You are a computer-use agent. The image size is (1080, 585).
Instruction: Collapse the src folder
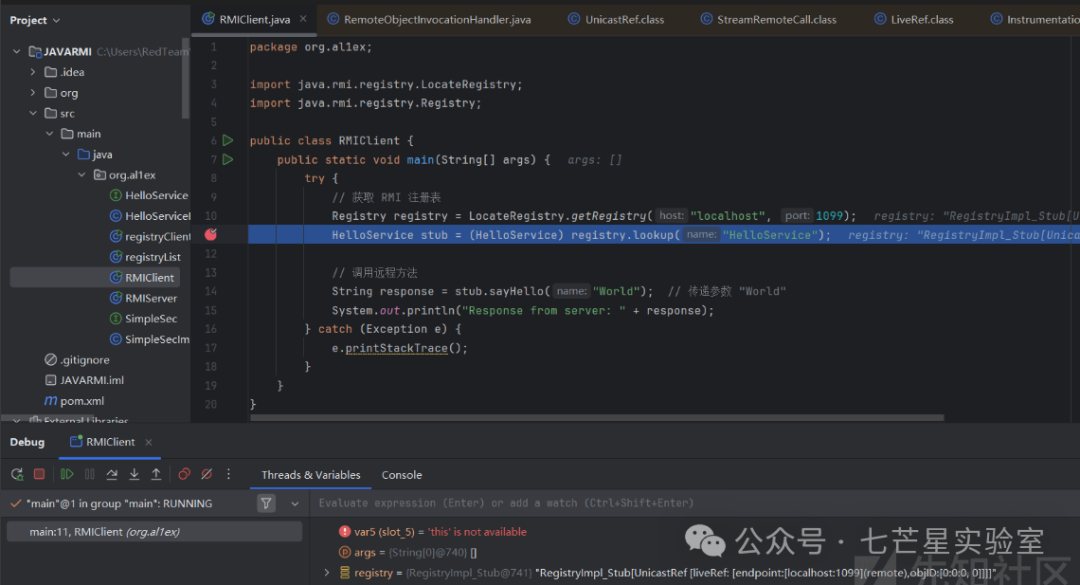32,113
